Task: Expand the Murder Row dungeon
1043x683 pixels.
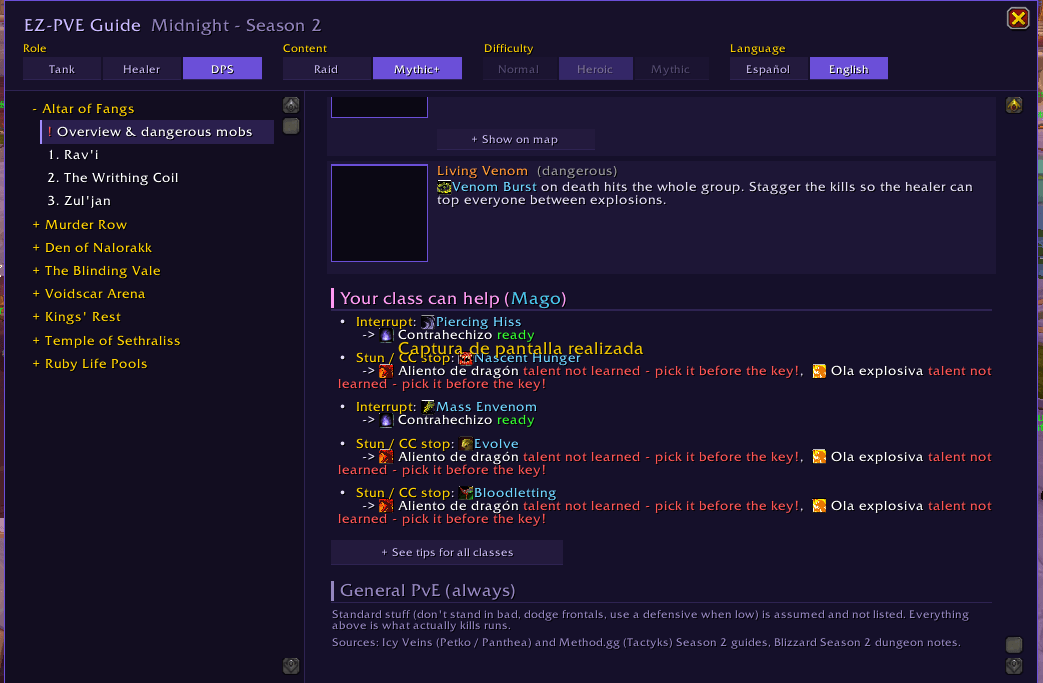Action: tap(80, 225)
